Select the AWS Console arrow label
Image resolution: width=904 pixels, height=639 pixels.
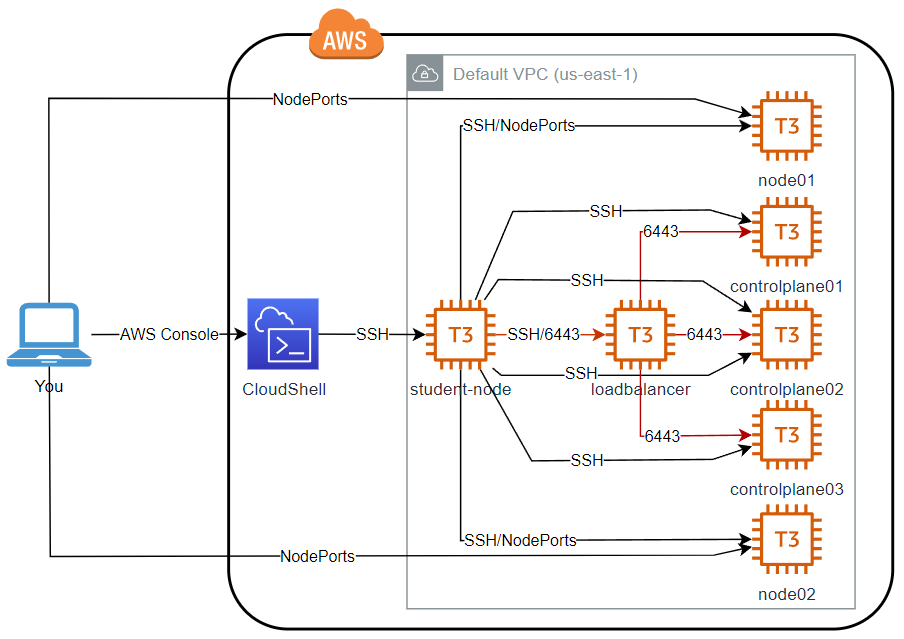[x=169, y=335]
